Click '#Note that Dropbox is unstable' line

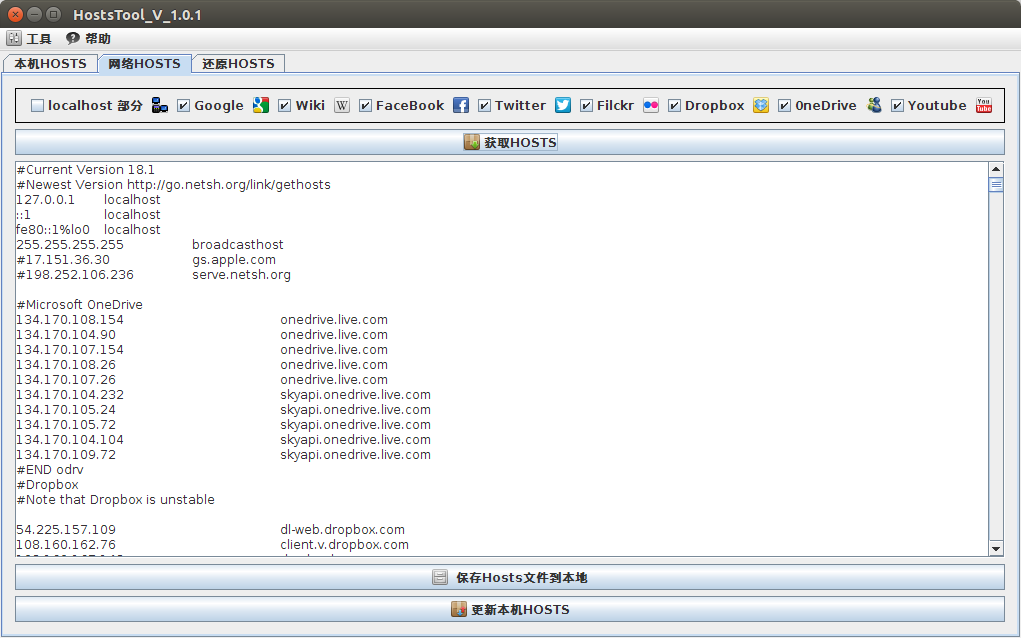(116, 499)
